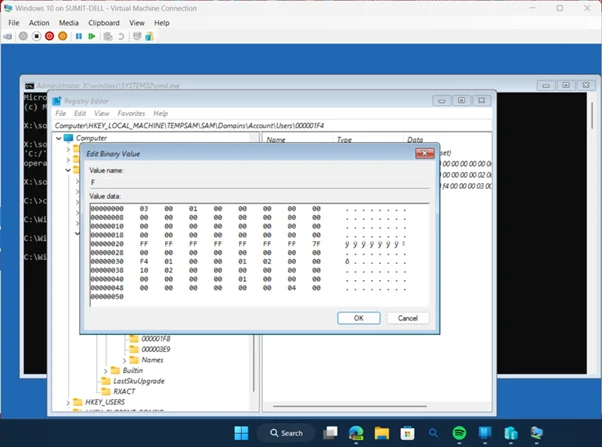Image resolution: width=602 pixels, height=447 pixels.
Task: Click the blue magnifier taskbar icon
Action: click(x=433, y=433)
